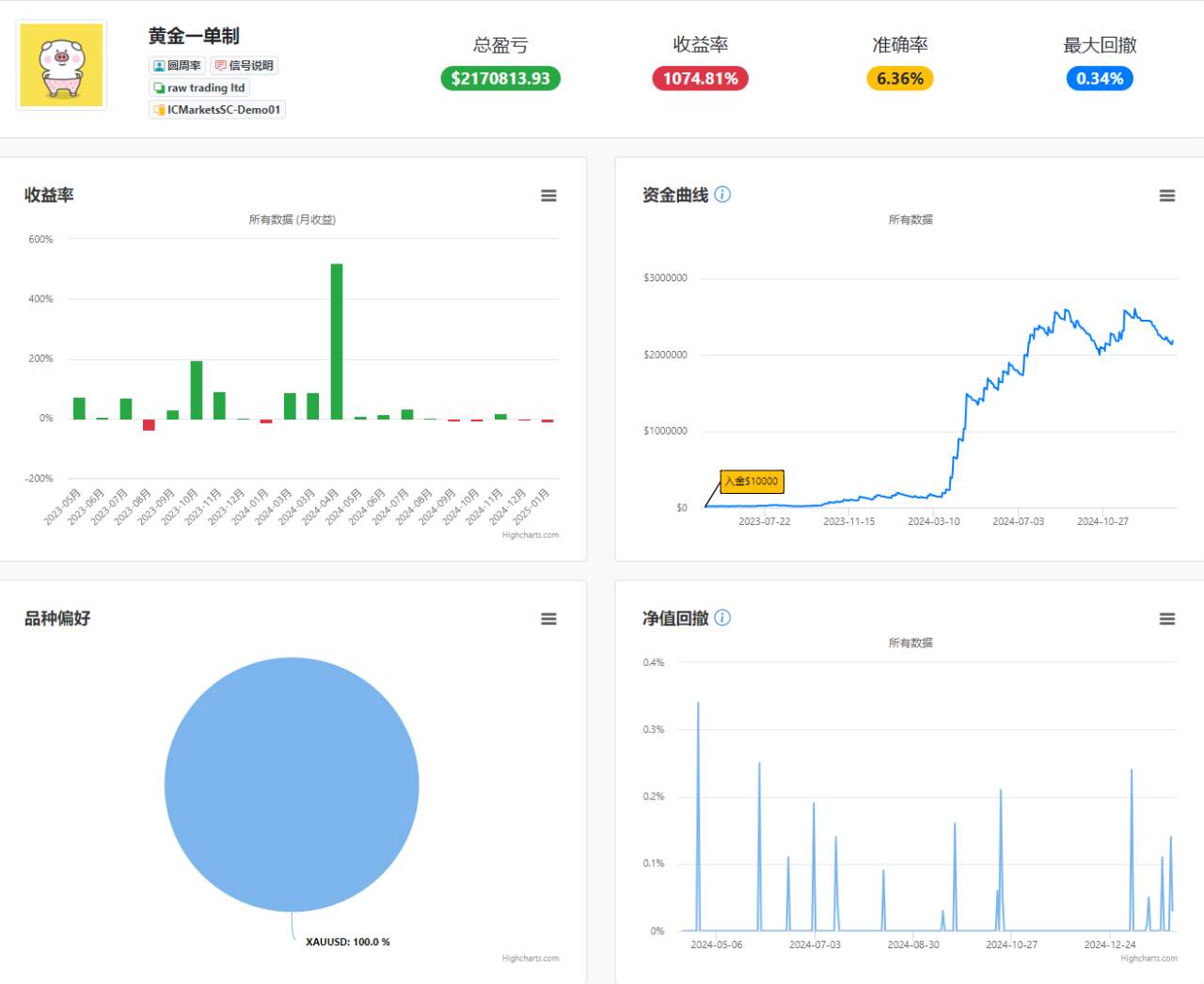Click Highcharts.com link under 收益率 chart

tap(531, 535)
